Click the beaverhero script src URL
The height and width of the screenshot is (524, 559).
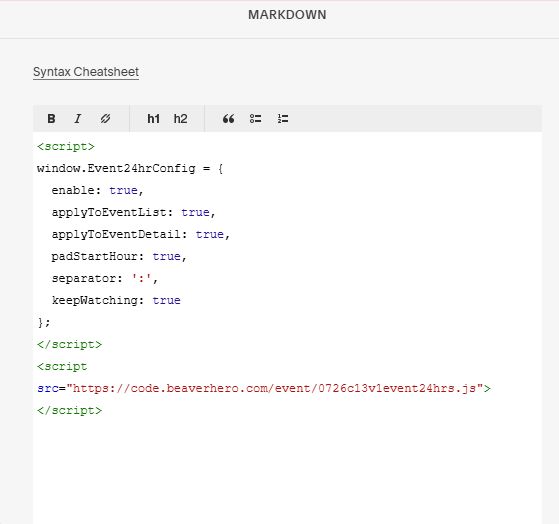[x=275, y=388]
